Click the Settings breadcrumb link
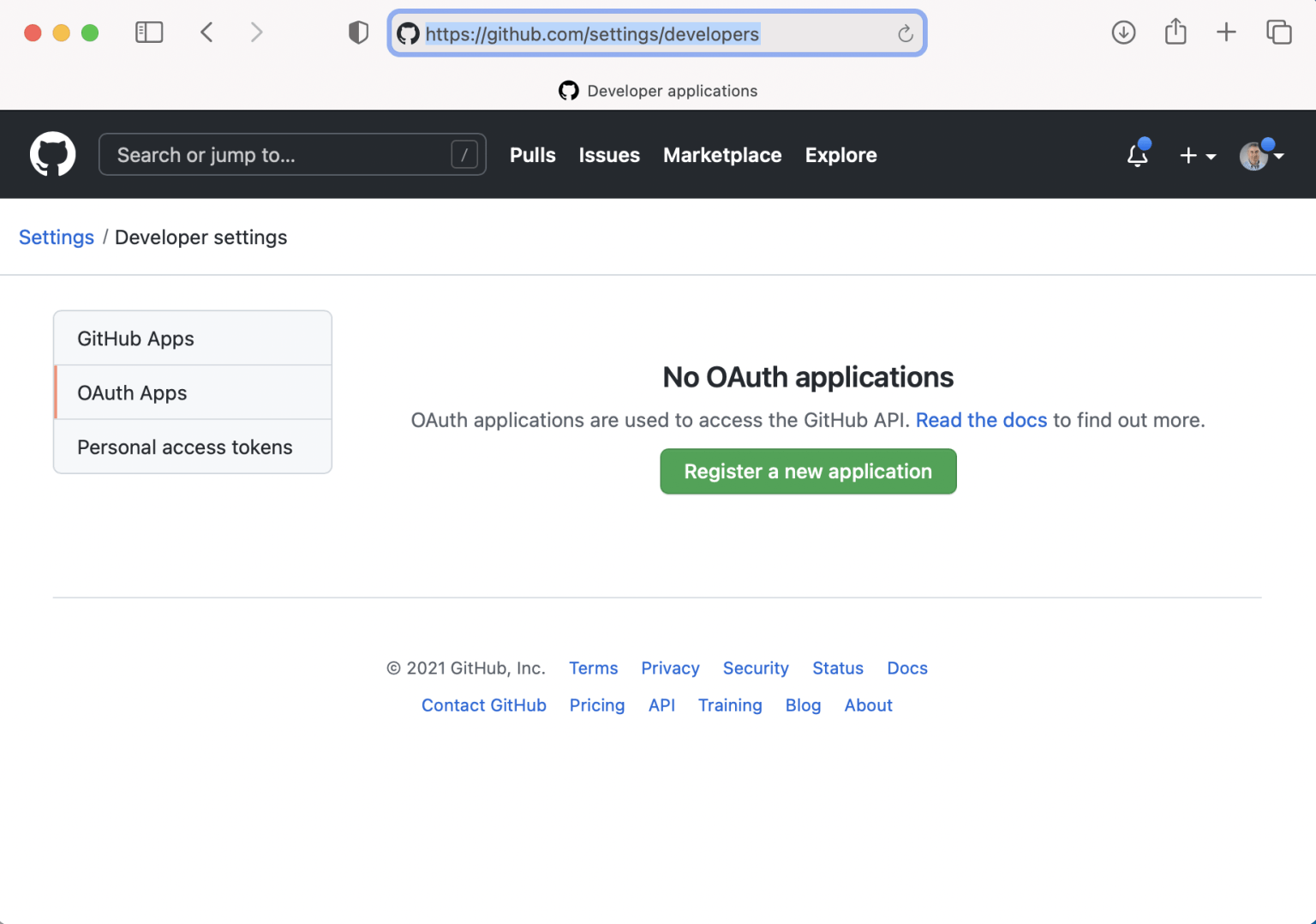 pyautogui.click(x=57, y=237)
